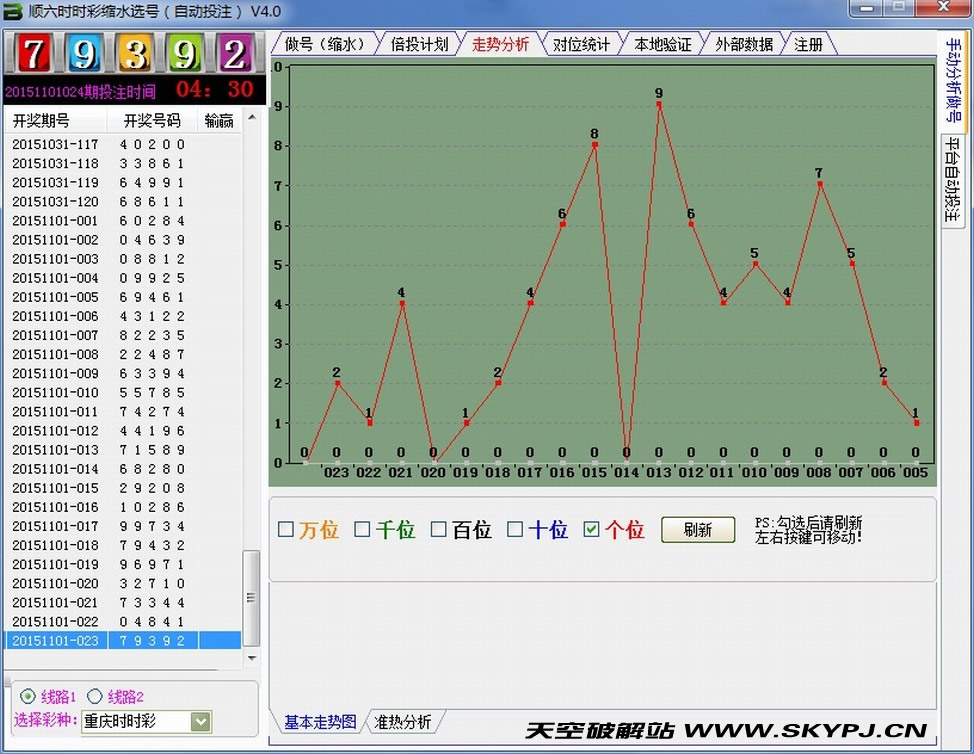Toggle the 千位 checkbox
The image size is (974, 754).
point(363,530)
